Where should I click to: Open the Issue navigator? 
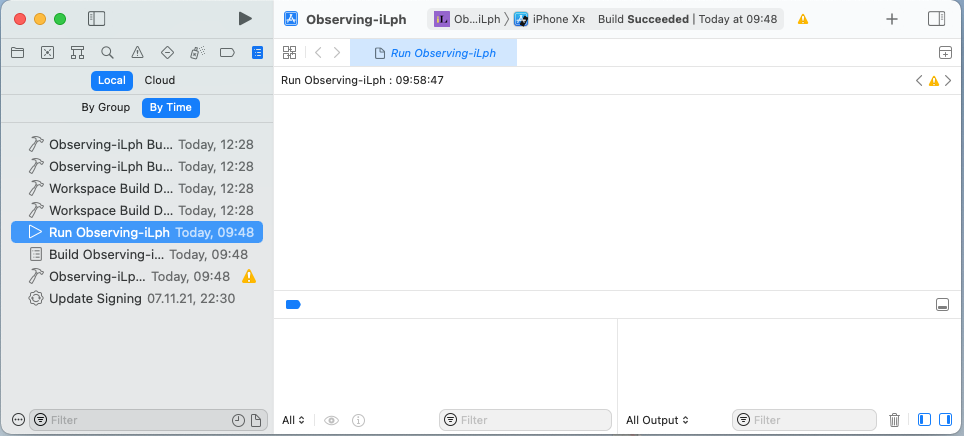point(137,53)
